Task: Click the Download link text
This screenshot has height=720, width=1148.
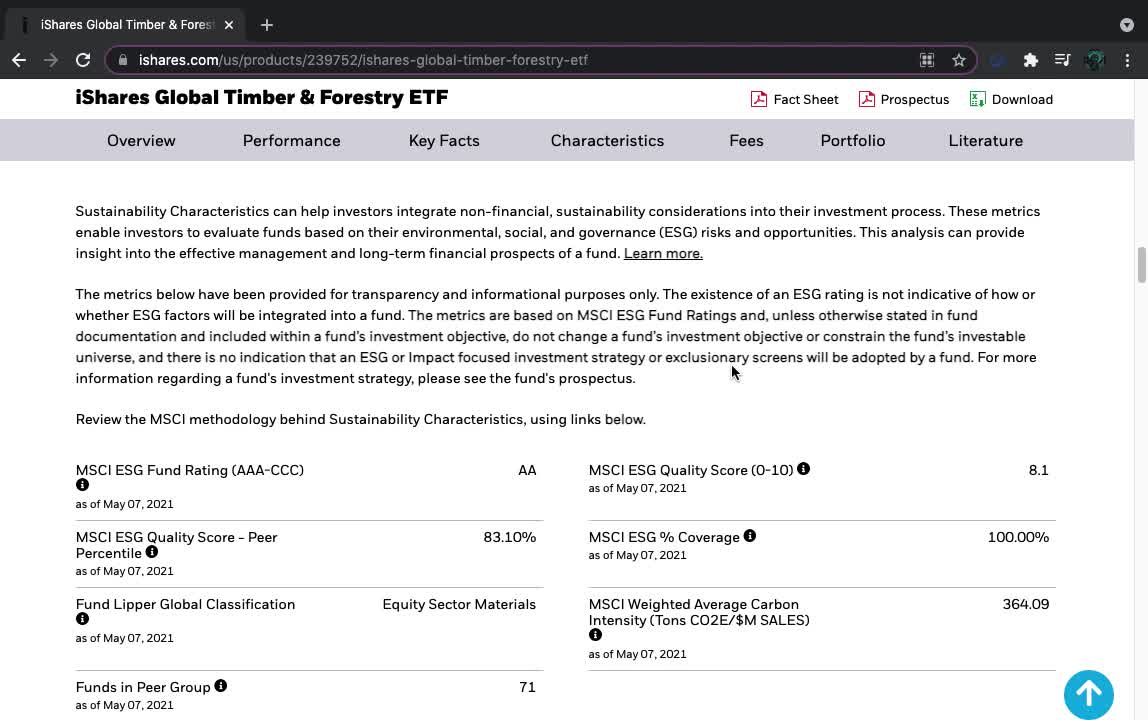Action: pyautogui.click(x=1022, y=100)
